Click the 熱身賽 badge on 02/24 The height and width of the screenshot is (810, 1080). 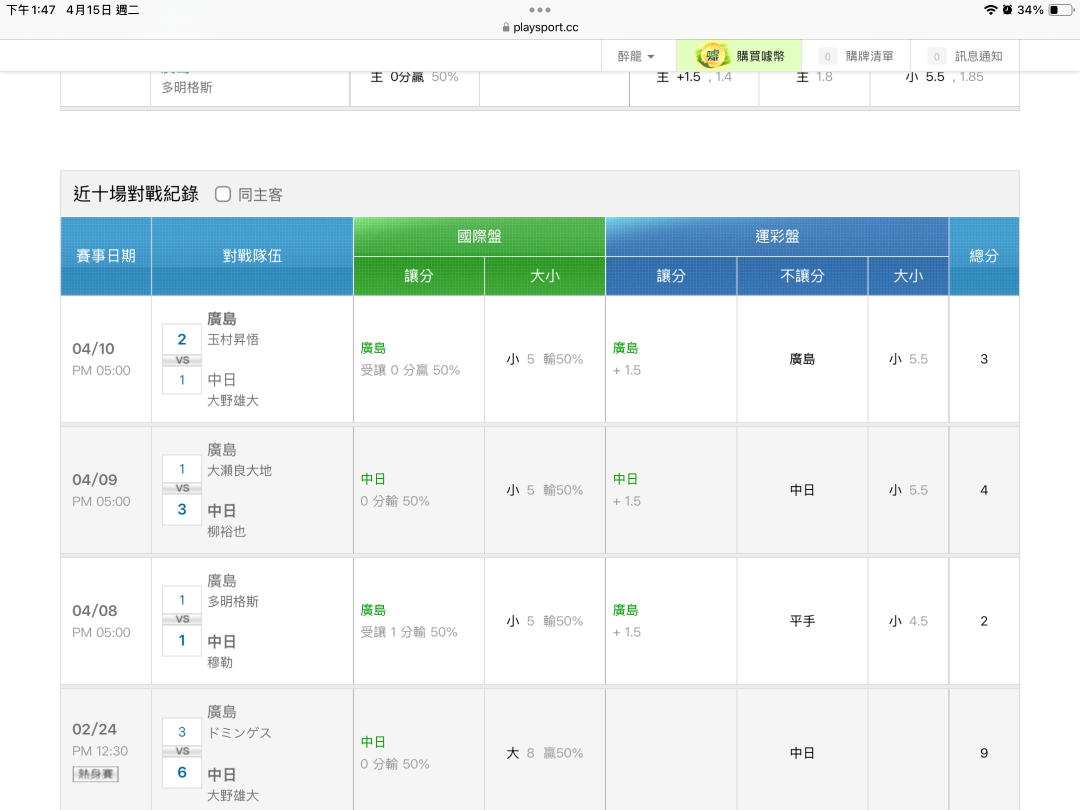point(96,774)
